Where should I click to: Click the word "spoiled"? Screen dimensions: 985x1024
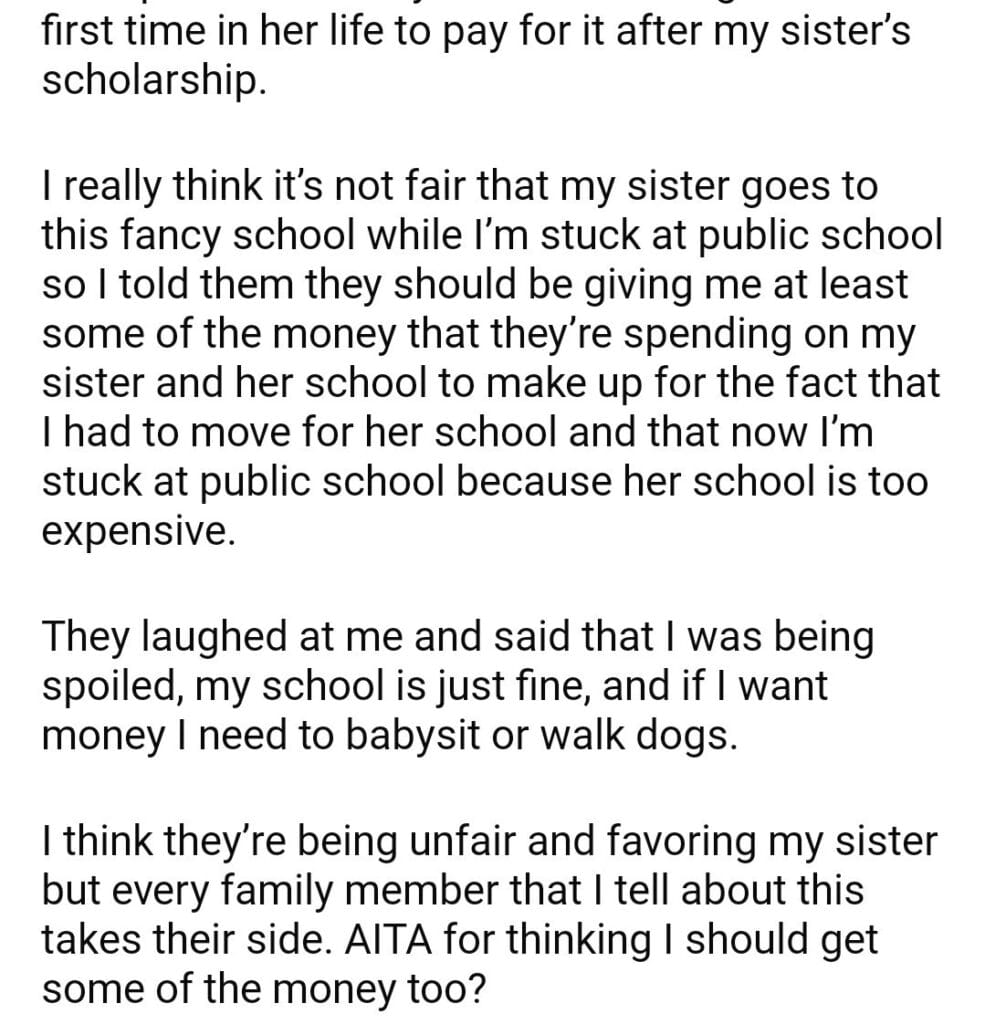(117, 687)
